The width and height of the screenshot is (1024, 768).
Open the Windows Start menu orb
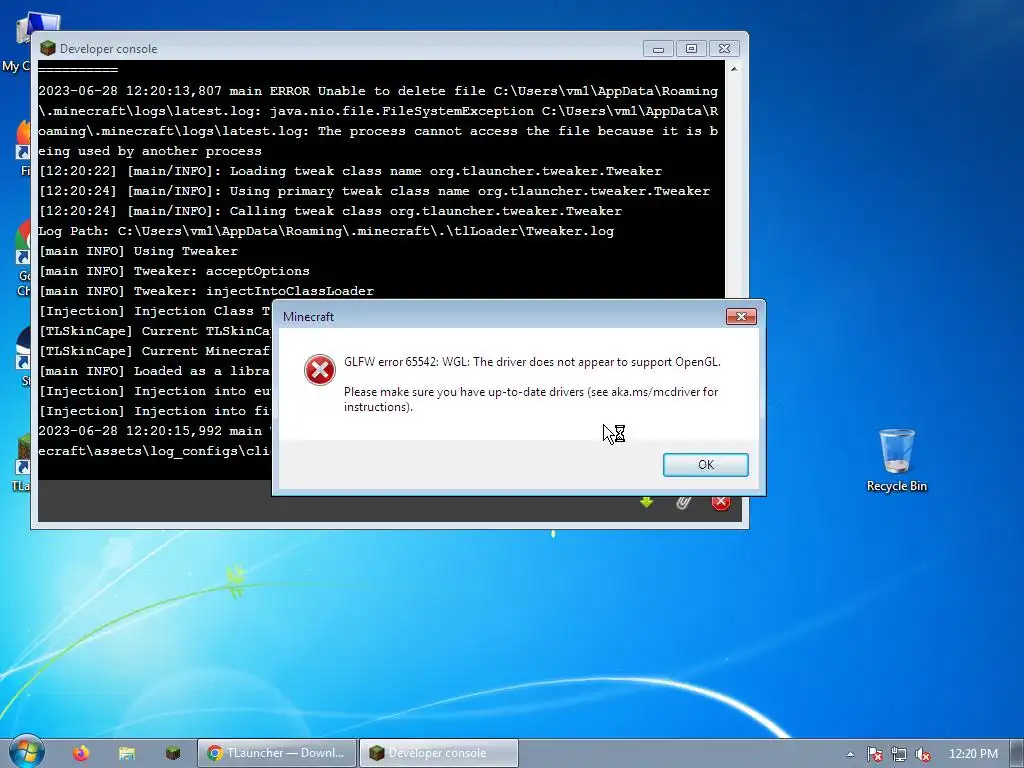(x=26, y=752)
